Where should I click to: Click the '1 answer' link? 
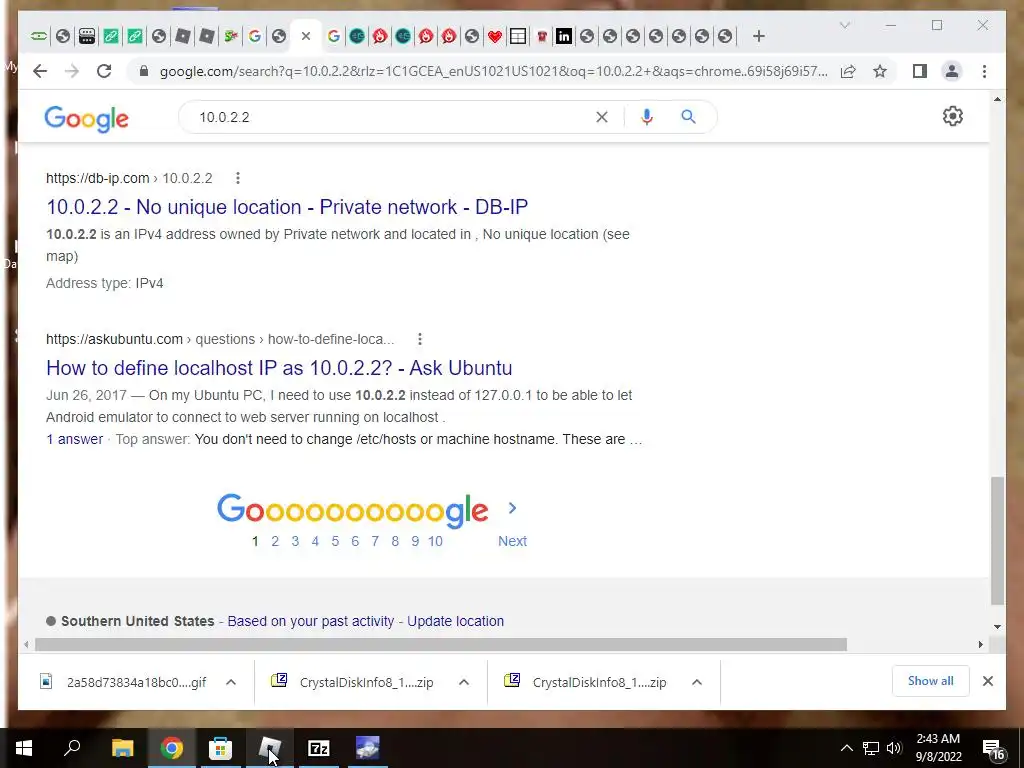[74, 439]
